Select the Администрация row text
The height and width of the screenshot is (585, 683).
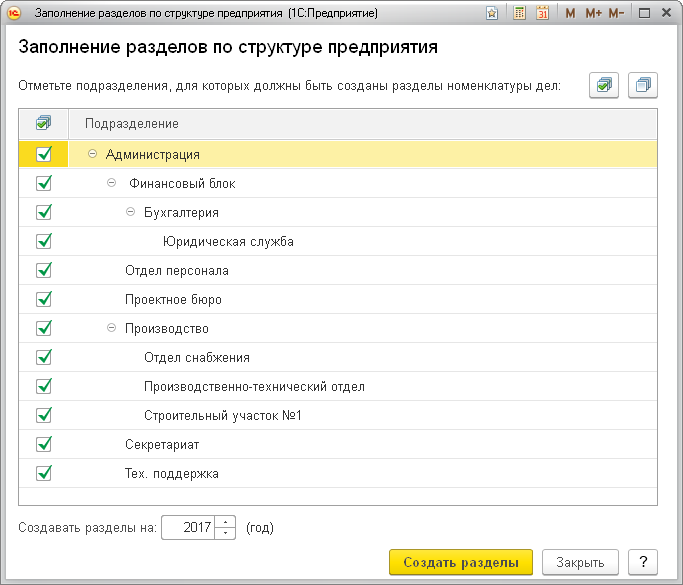[152, 155]
